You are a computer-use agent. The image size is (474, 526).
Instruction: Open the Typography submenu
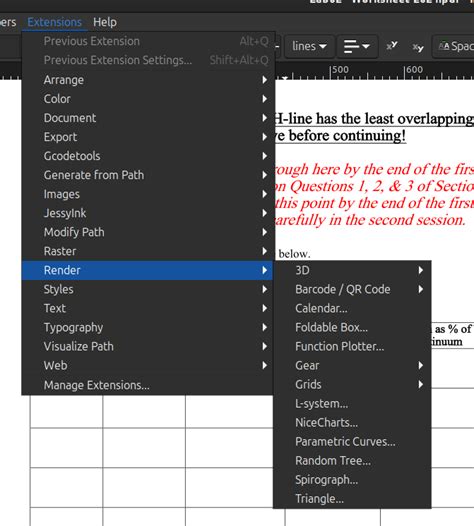[x=148, y=327]
